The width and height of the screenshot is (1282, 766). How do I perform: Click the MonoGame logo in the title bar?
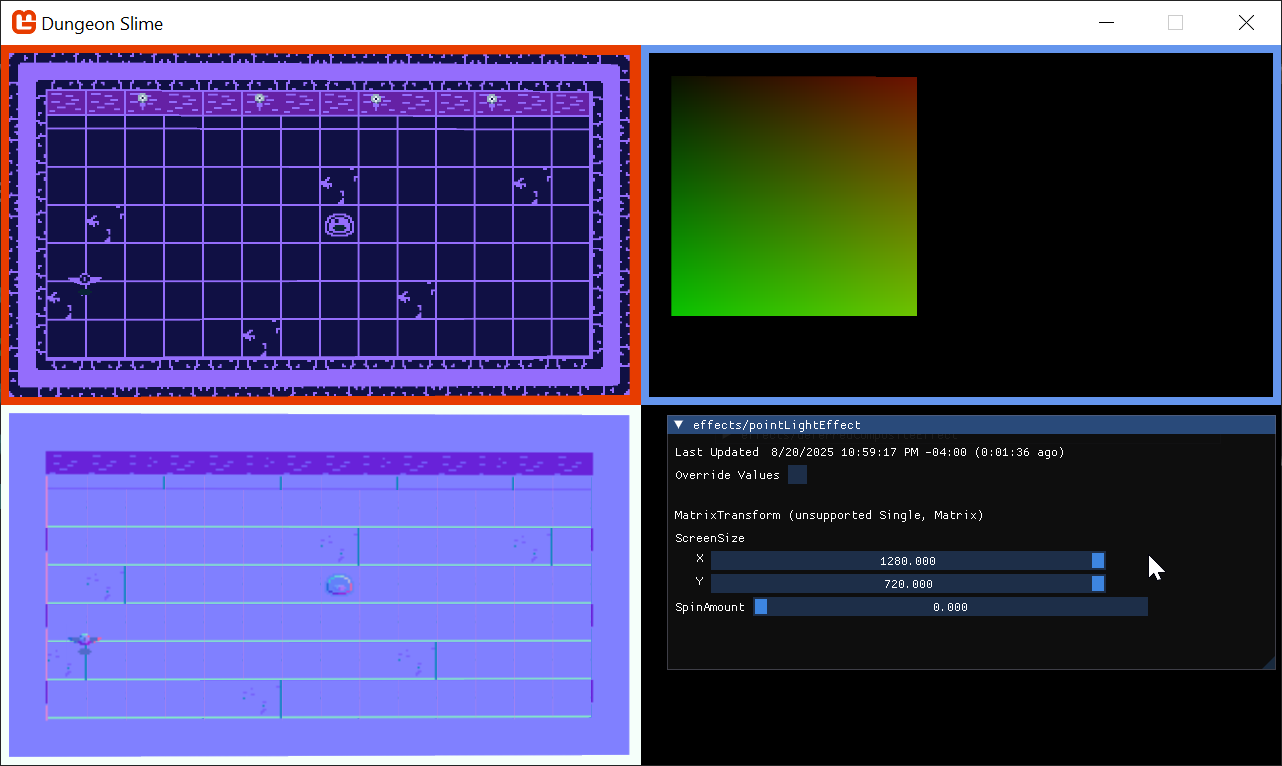click(24, 22)
